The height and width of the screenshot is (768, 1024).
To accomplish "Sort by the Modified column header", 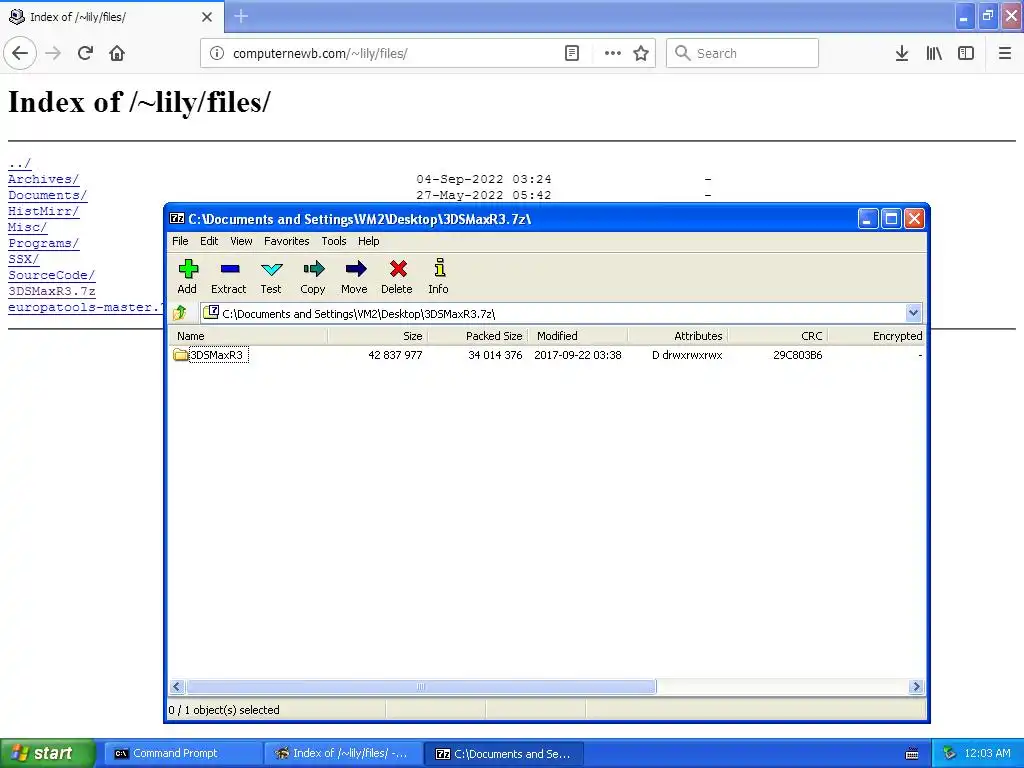I will click(x=577, y=336).
